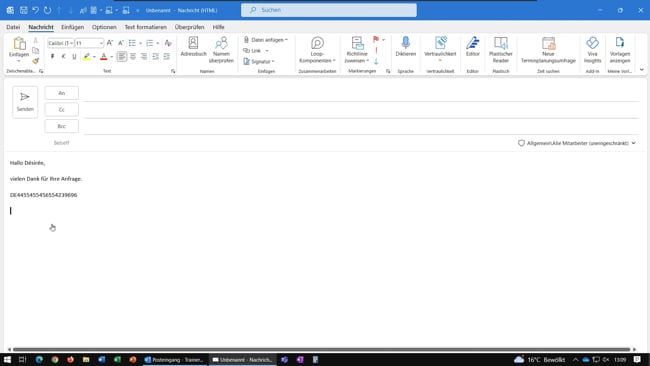This screenshot has width=650, height=366.
Task: Redo the action in the title bar
Action: [48, 10]
